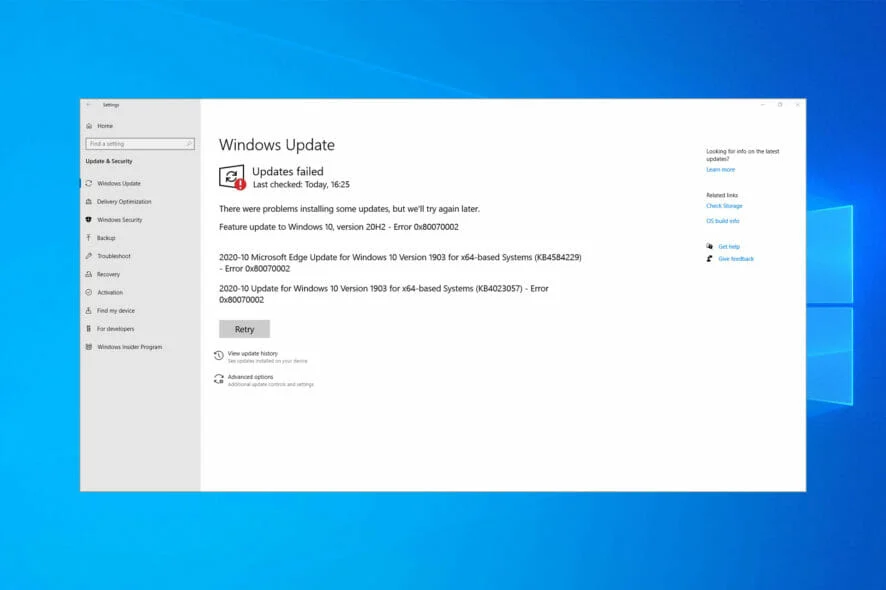Viewport: 886px width, 590px height.
Task: Click the Home icon in the sidebar
Action: tap(89, 126)
